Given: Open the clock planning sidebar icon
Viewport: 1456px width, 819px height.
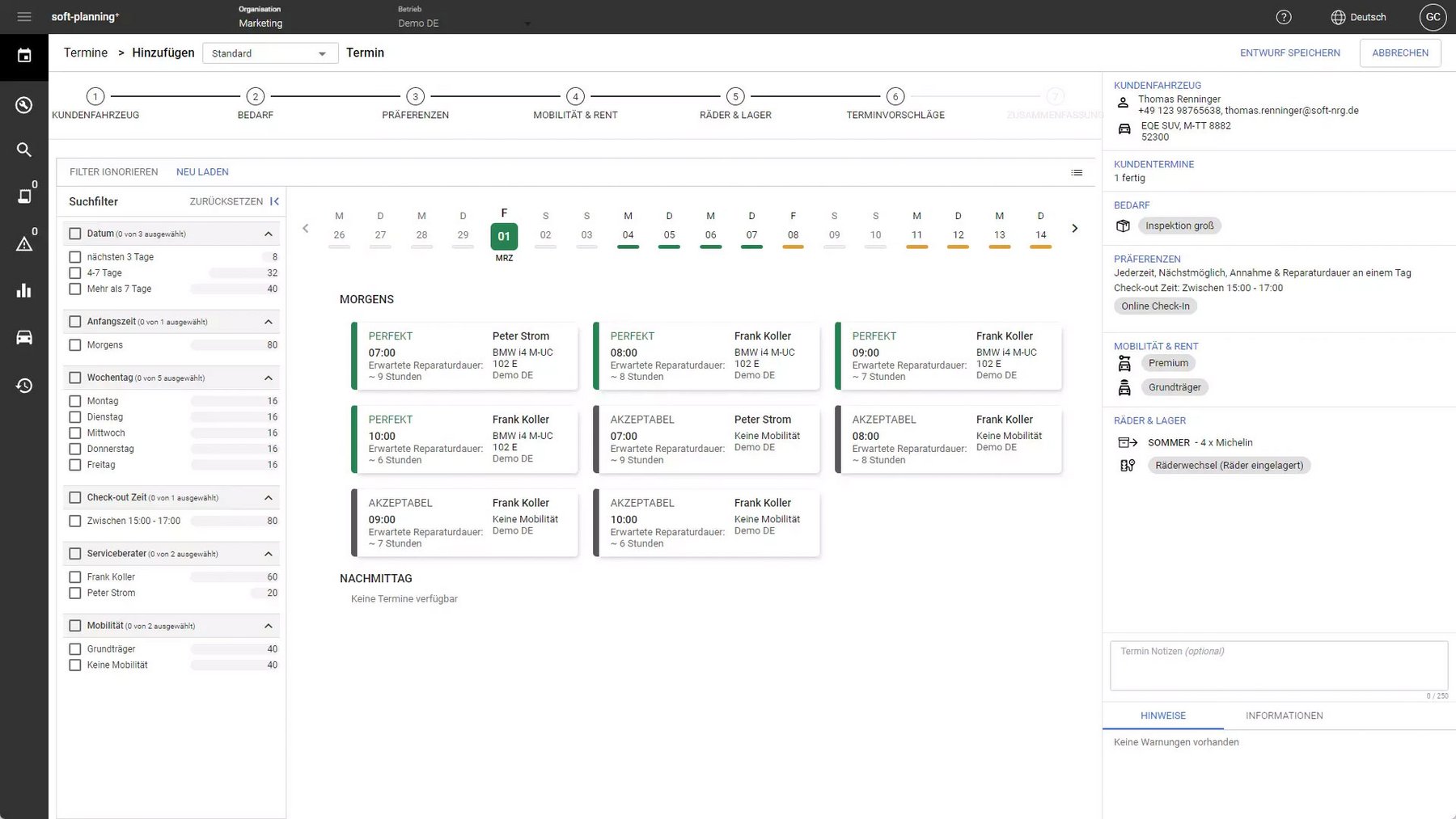Looking at the screenshot, I should click(x=24, y=105).
